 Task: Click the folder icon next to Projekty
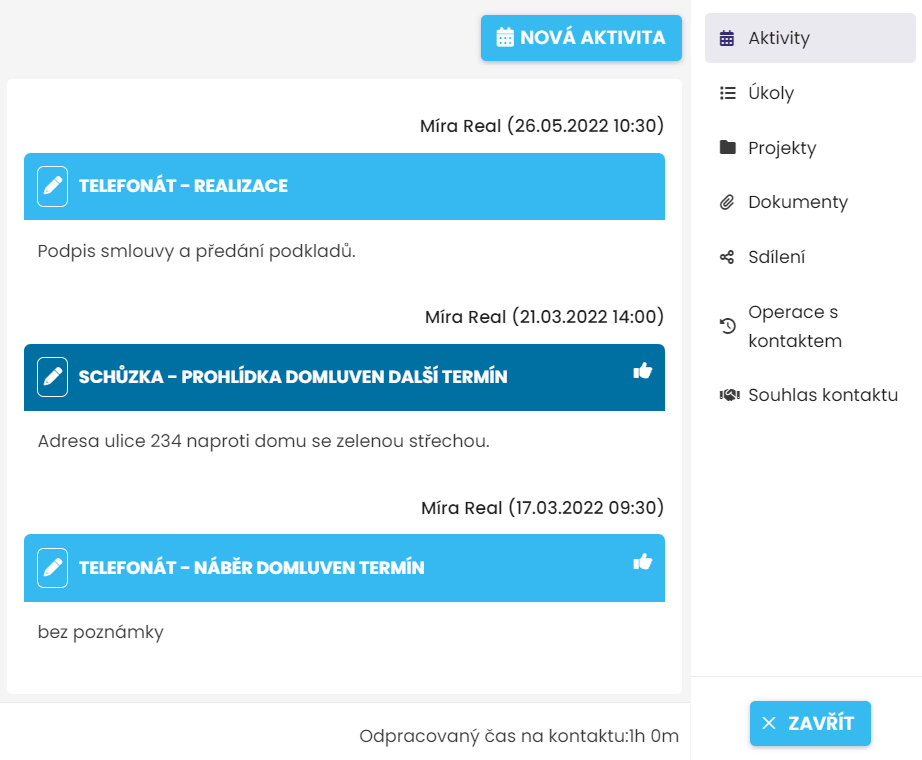click(728, 148)
